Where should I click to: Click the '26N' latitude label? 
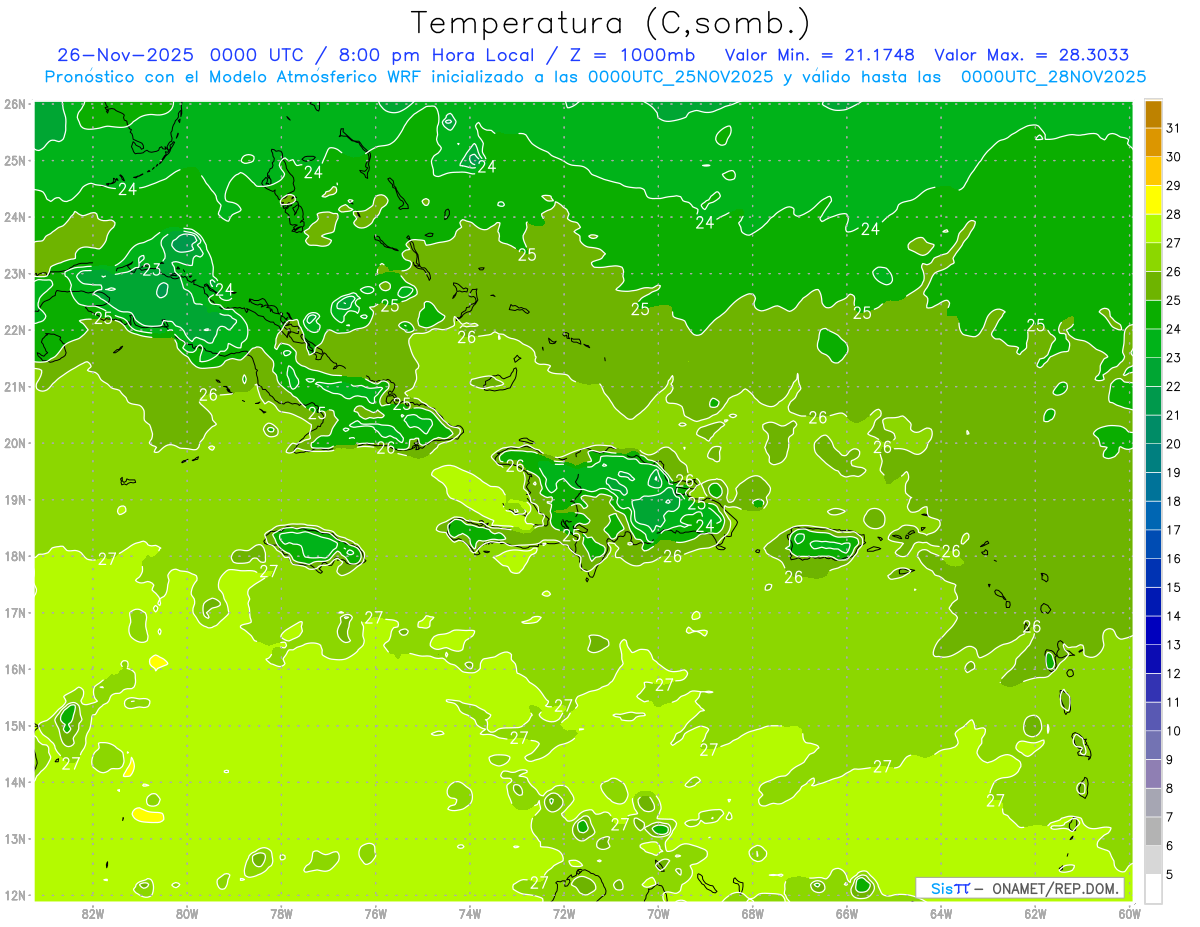click(16, 104)
